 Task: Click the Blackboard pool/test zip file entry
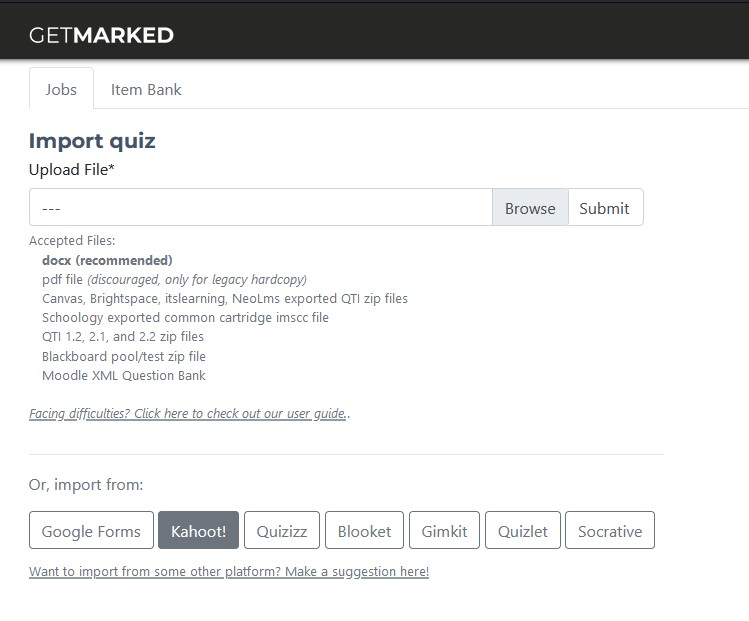[x=124, y=356]
